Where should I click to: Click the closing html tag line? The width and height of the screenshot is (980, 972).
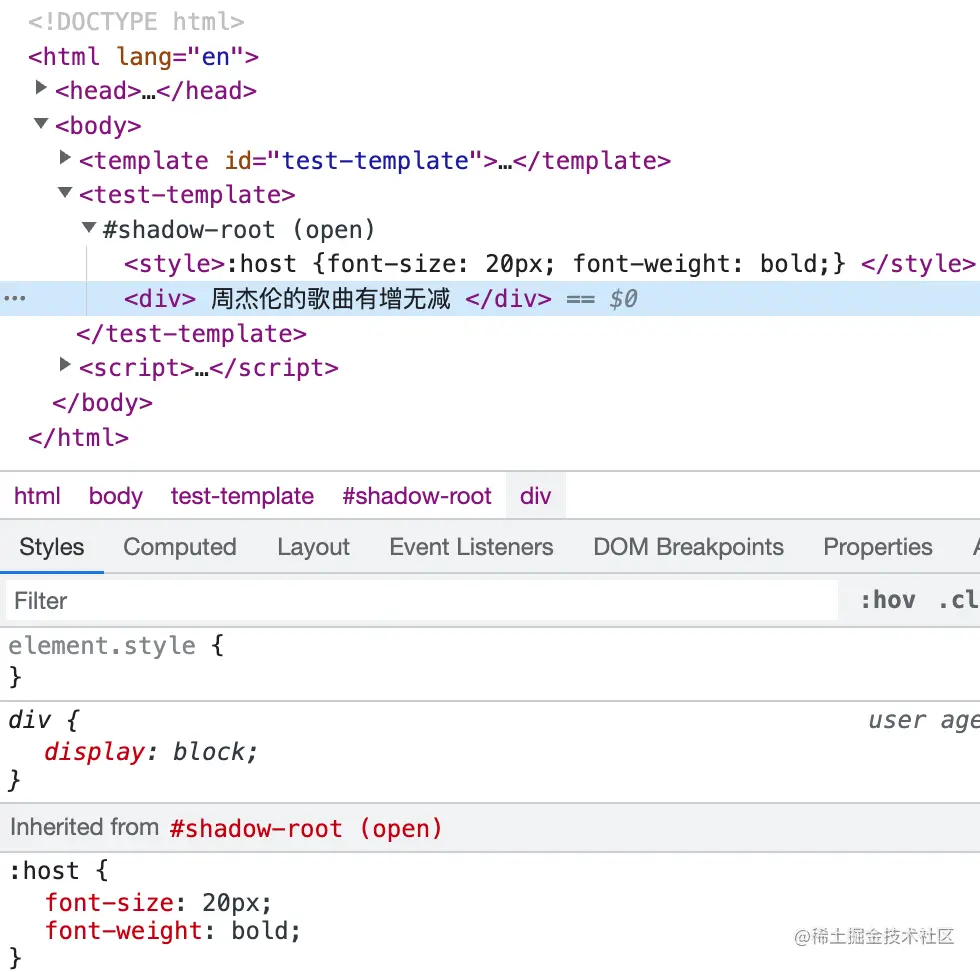(79, 438)
